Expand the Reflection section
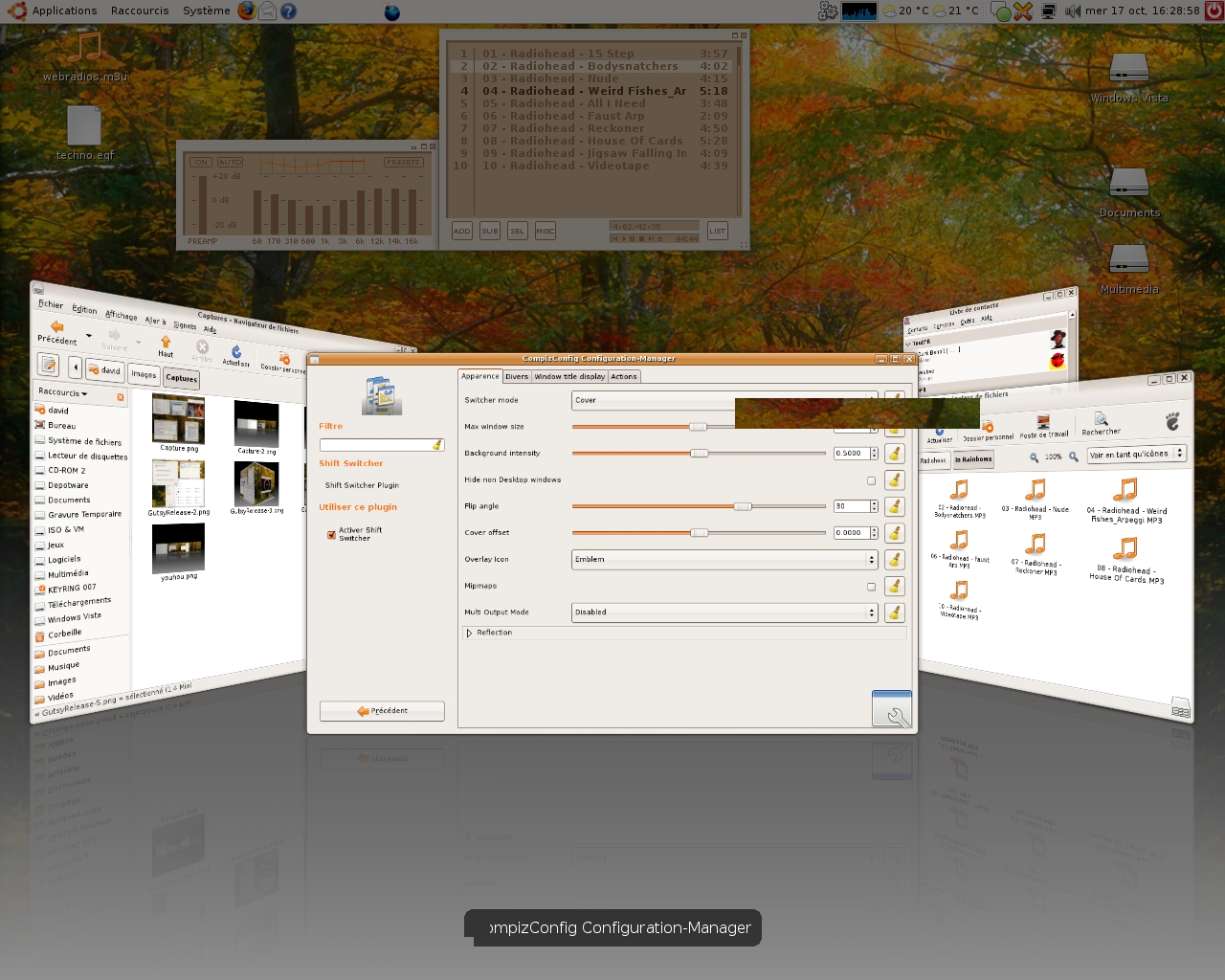Image resolution: width=1225 pixels, height=980 pixels. (x=469, y=633)
